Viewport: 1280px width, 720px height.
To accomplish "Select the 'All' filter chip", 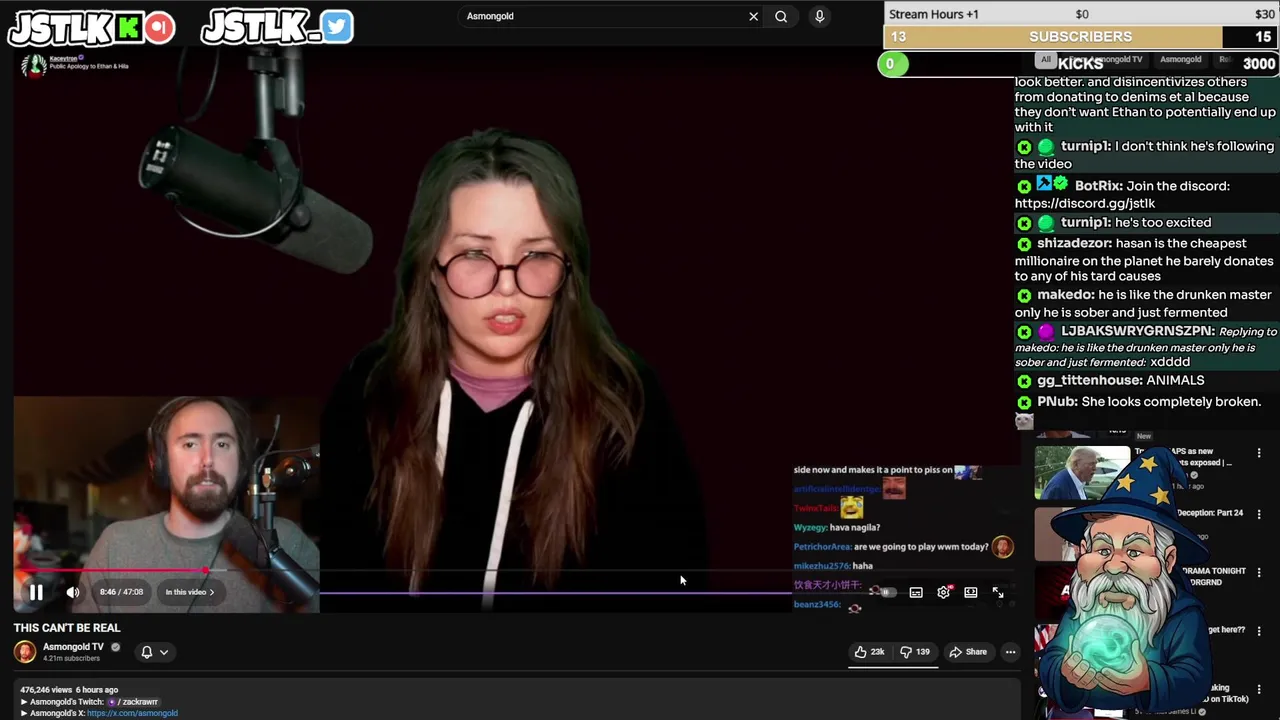I will (x=1046, y=59).
